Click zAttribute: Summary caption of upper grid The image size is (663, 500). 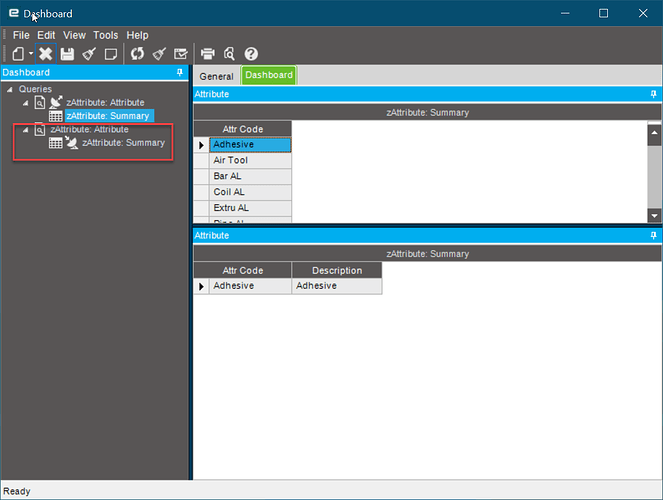pos(427,112)
